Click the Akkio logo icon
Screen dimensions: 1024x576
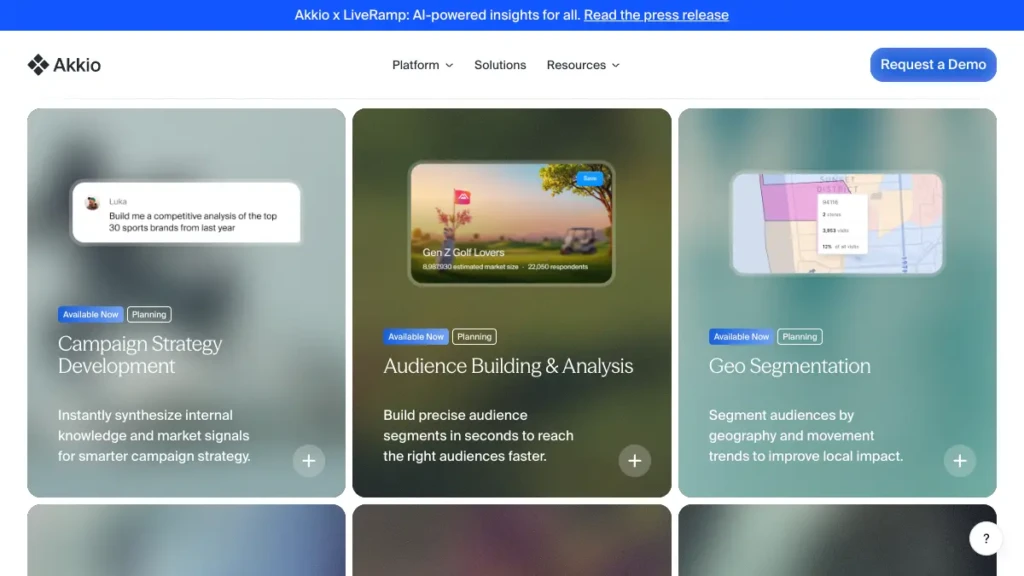pos(38,65)
